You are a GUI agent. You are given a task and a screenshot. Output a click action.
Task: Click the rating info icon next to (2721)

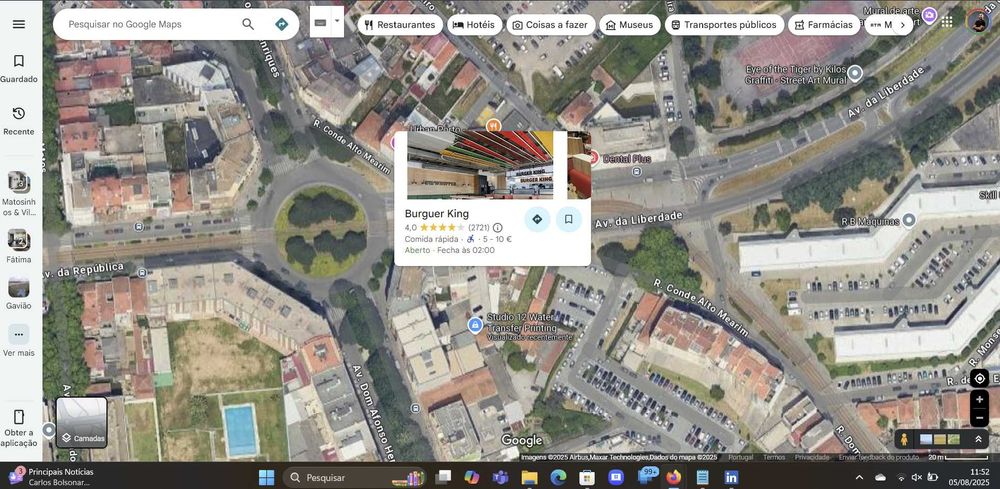point(497,228)
